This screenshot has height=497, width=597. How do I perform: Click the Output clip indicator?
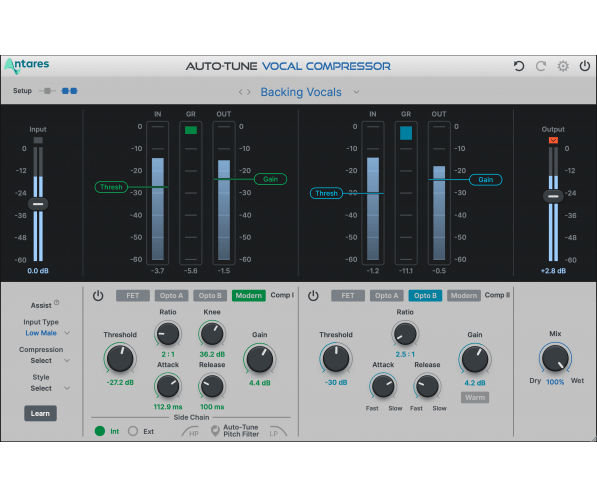[553, 140]
